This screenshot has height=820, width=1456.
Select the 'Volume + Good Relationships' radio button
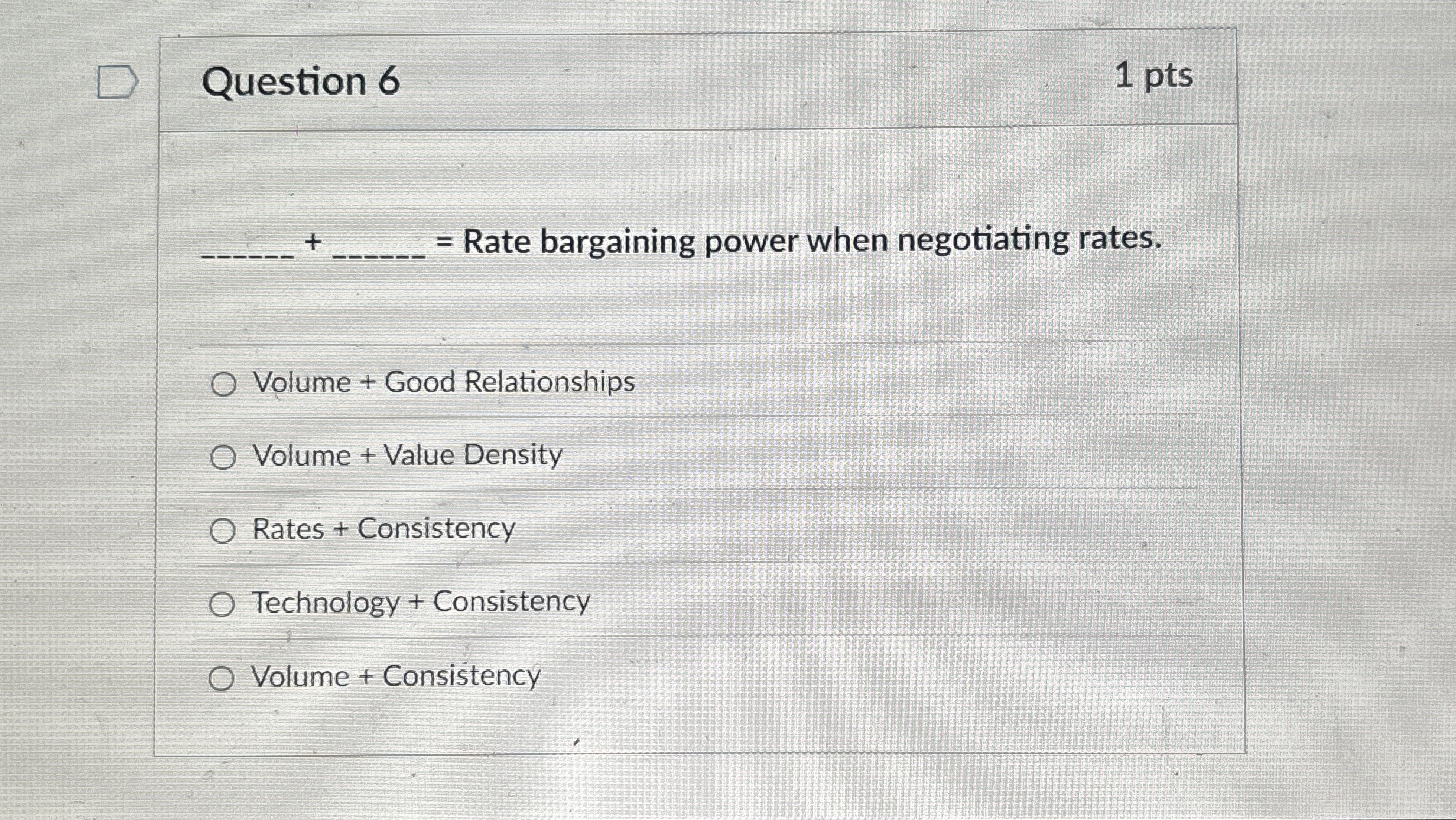click(x=223, y=384)
